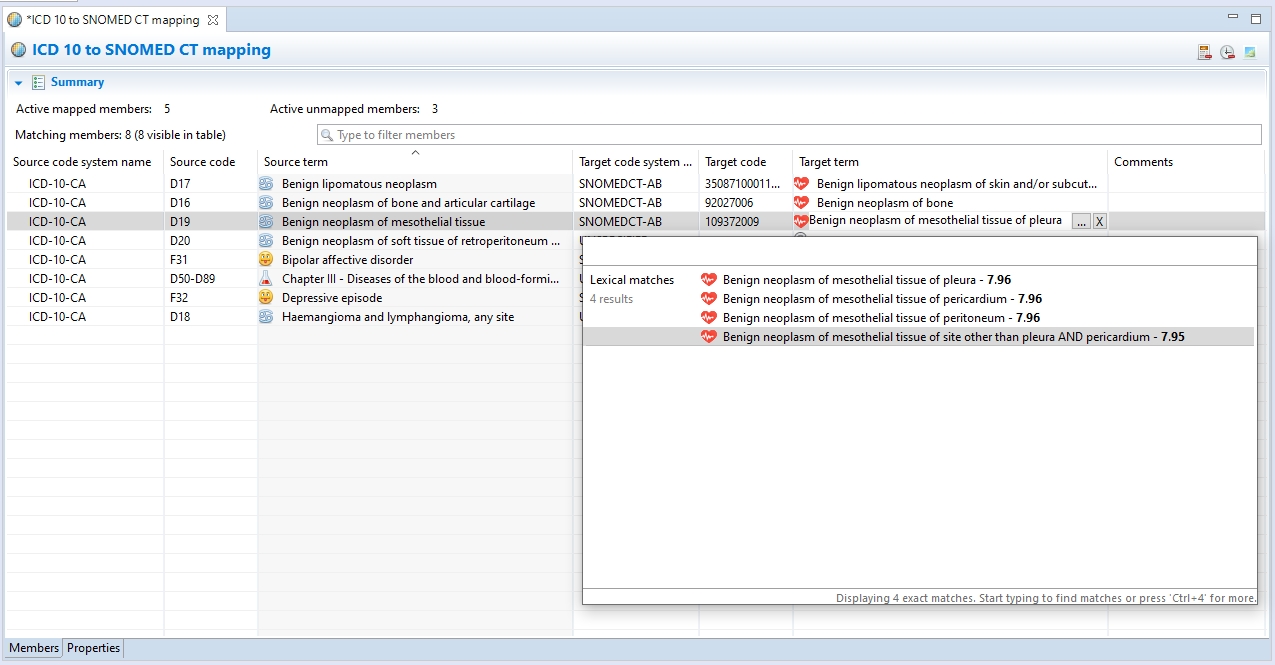Click the document icon with red minus in the top-right toolbar

(1205, 52)
